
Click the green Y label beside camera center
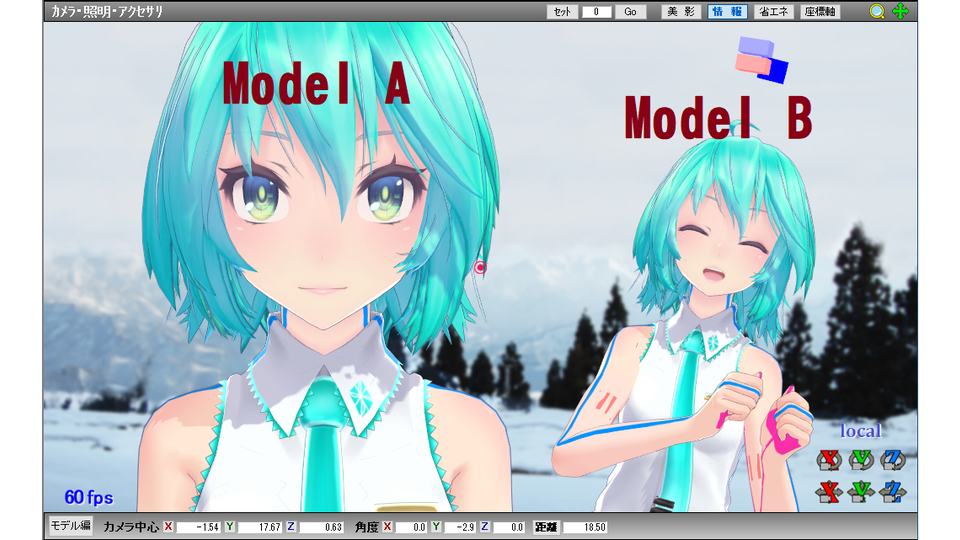pyautogui.click(x=230, y=527)
